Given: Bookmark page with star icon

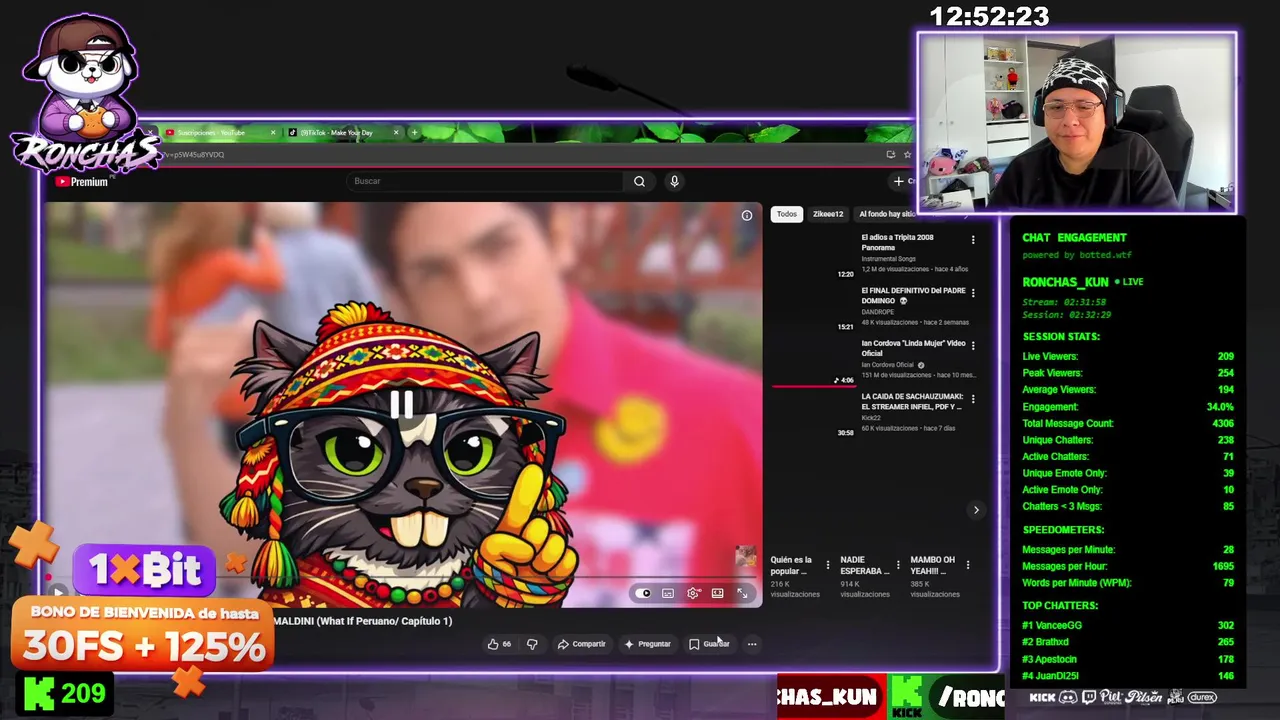Looking at the screenshot, I should (907, 154).
